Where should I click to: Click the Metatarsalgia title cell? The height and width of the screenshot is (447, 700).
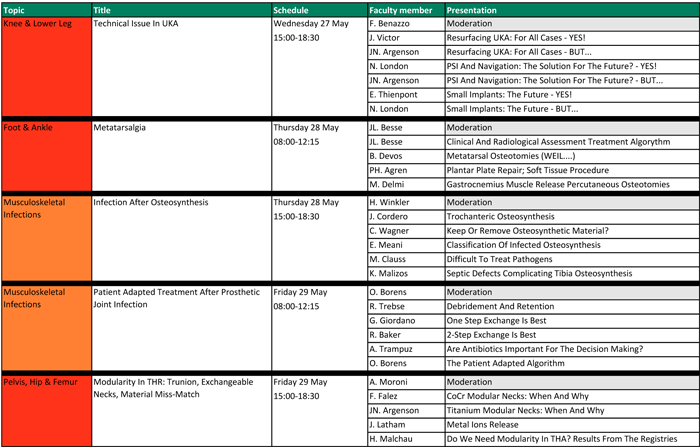point(182,156)
